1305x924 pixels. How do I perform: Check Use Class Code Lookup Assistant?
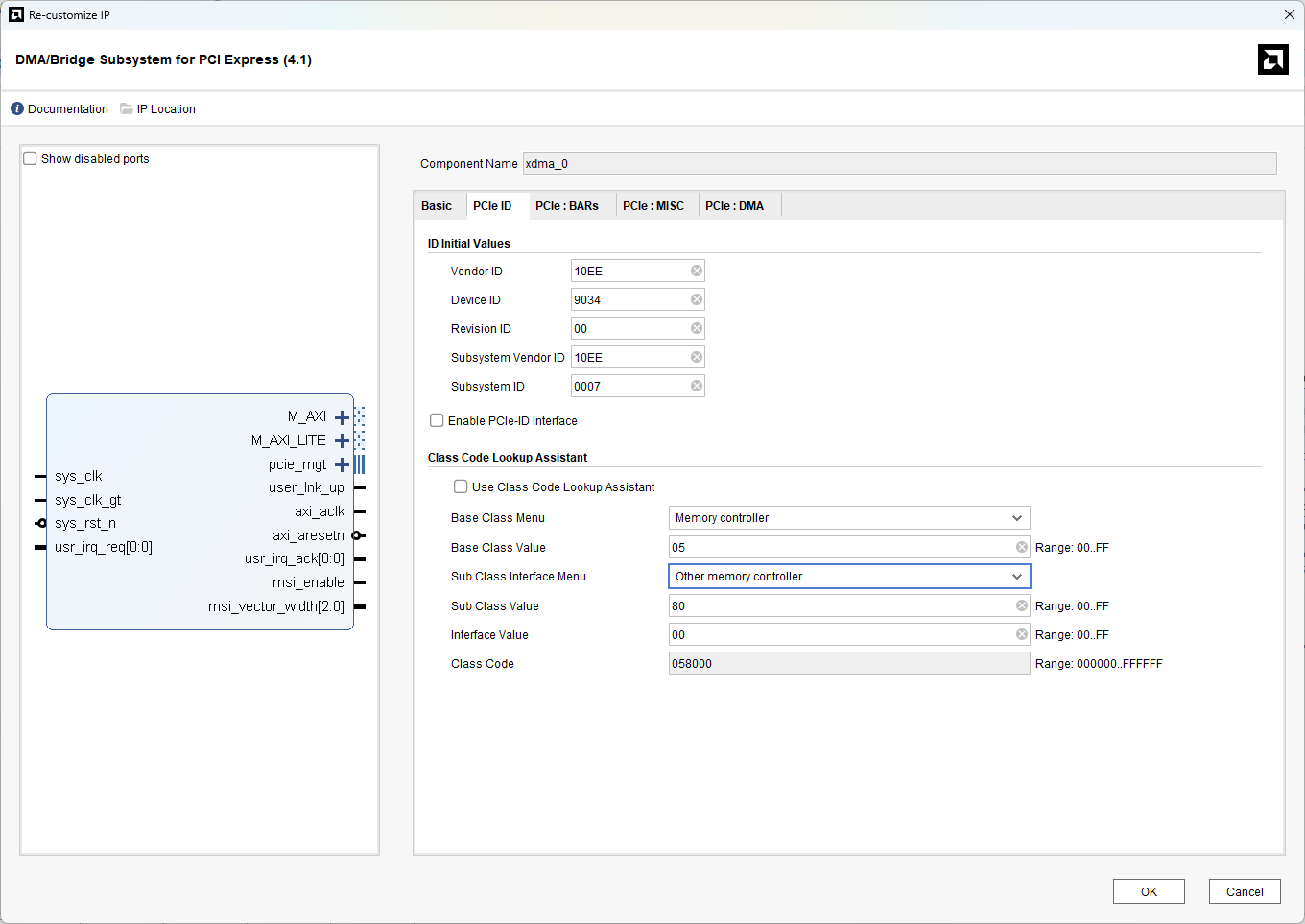[462, 487]
